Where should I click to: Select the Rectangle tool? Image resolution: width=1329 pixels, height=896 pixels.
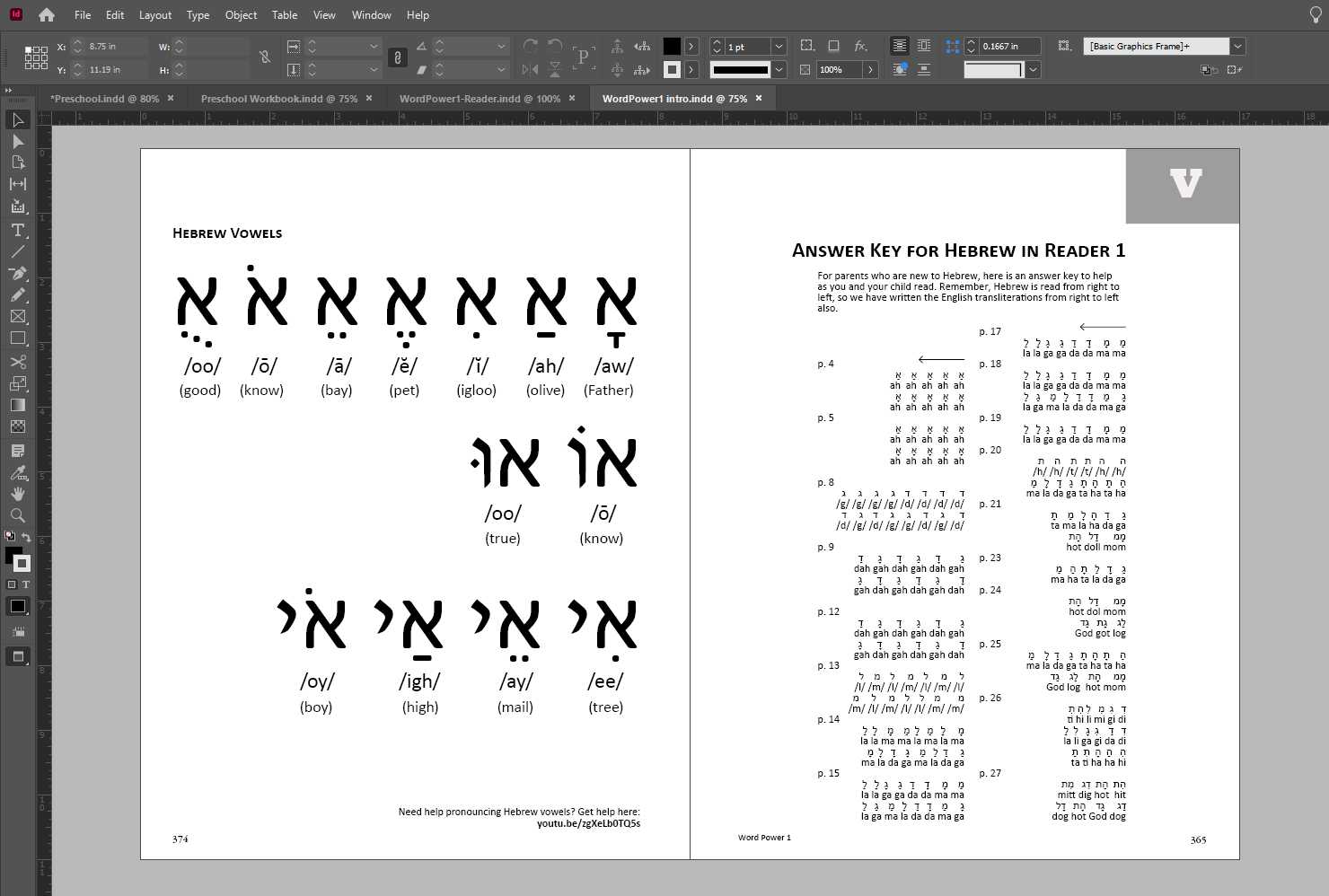[x=18, y=338]
